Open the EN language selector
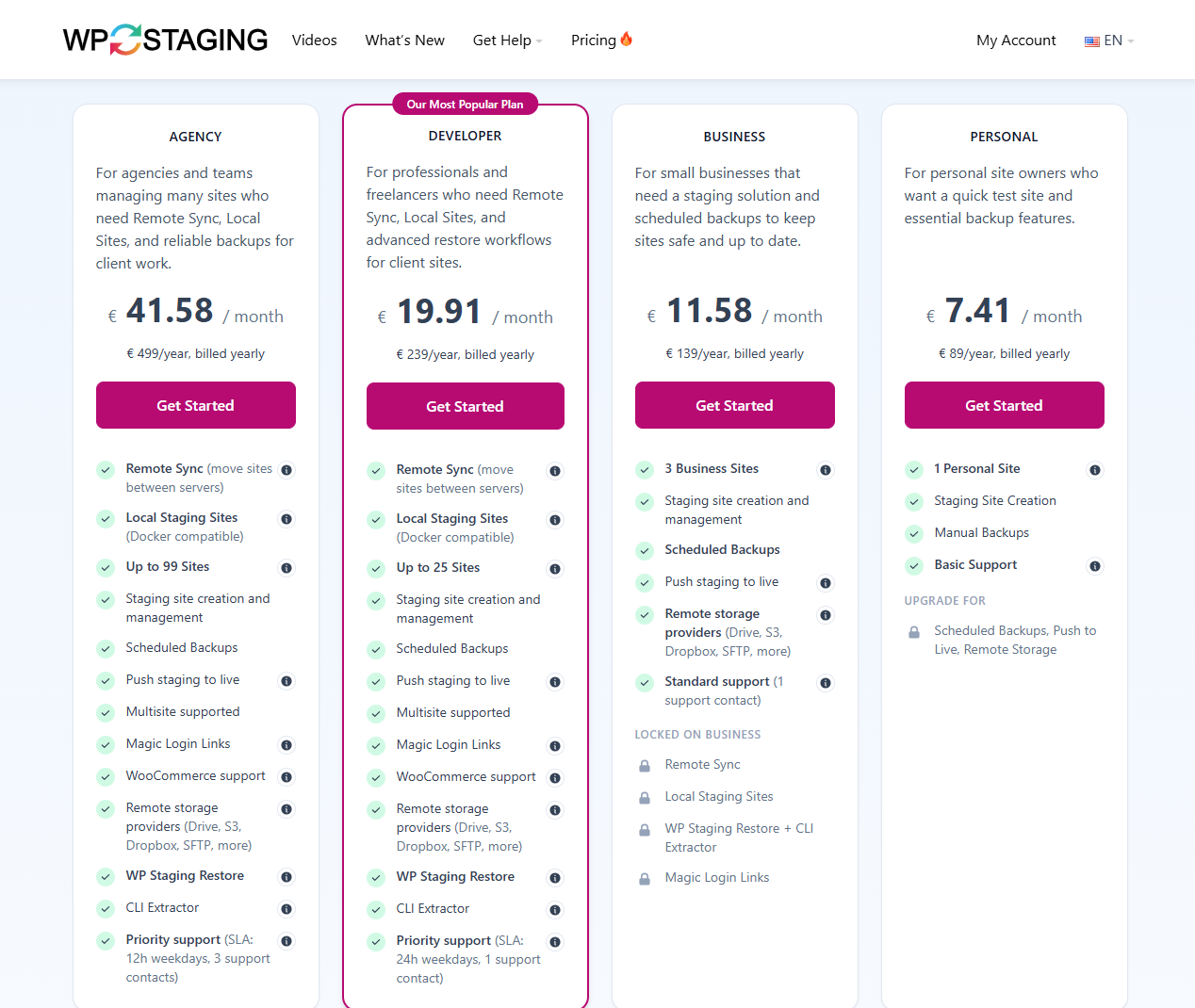The height and width of the screenshot is (1008, 1195). point(1109,41)
